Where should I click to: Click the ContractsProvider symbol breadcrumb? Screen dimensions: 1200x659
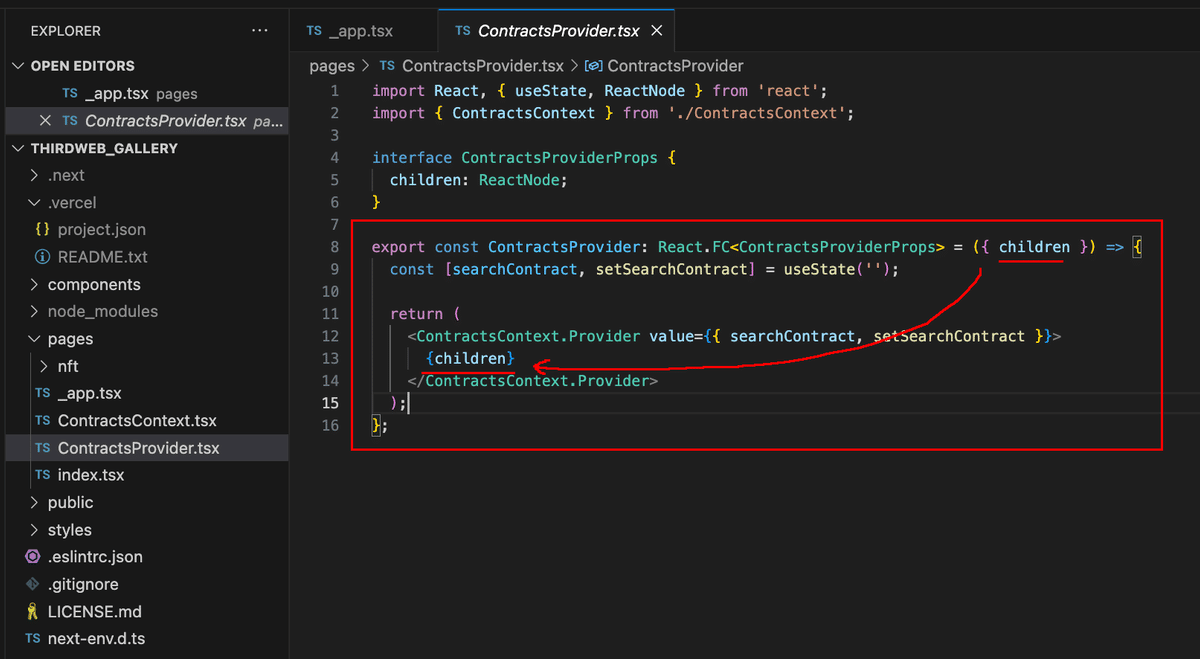click(675, 66)
